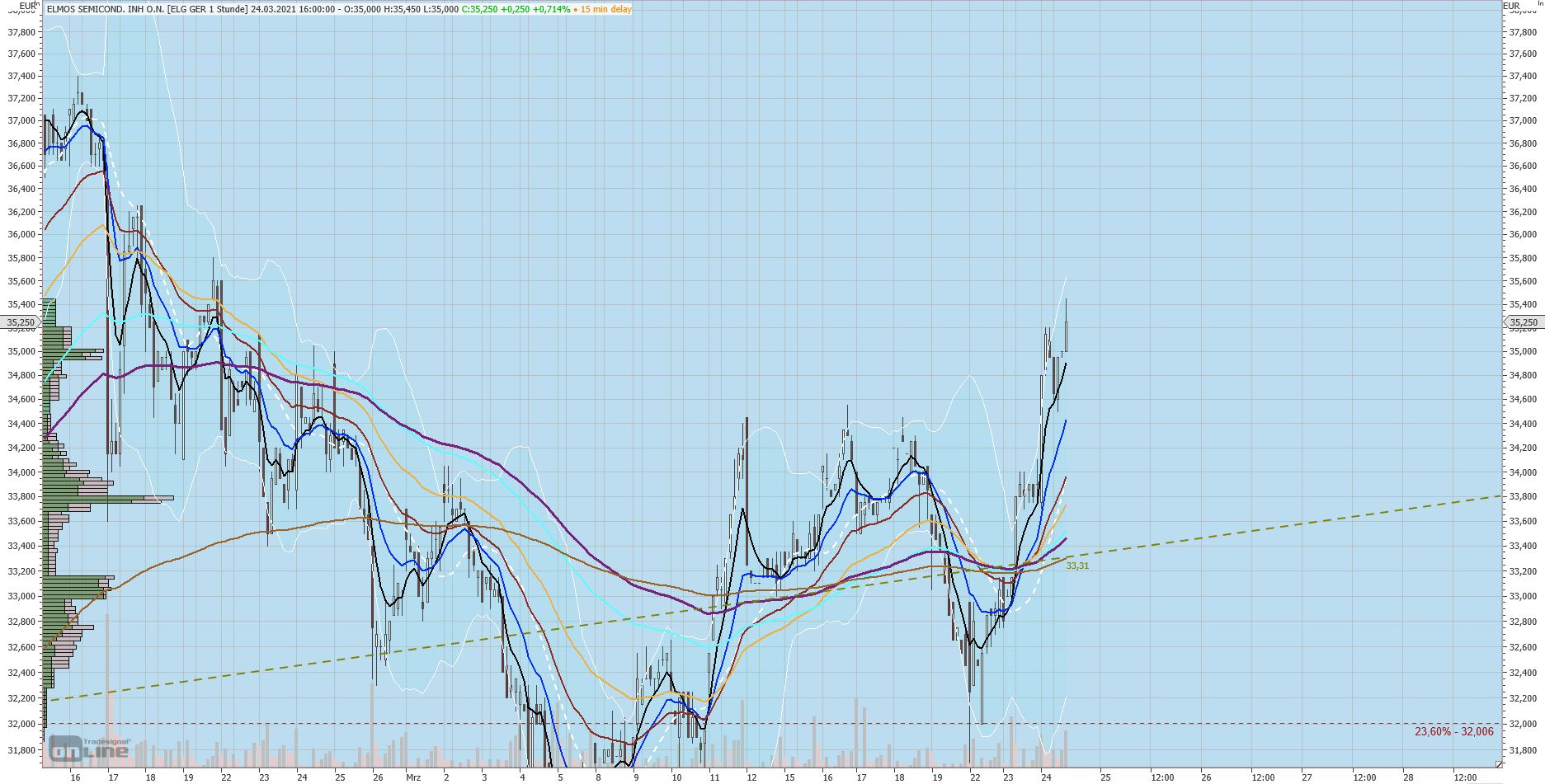The height and width of the screenshot is (784, 1545).
Task: Click the 37,800 label on the left price axis
Action: click(21, 33)
